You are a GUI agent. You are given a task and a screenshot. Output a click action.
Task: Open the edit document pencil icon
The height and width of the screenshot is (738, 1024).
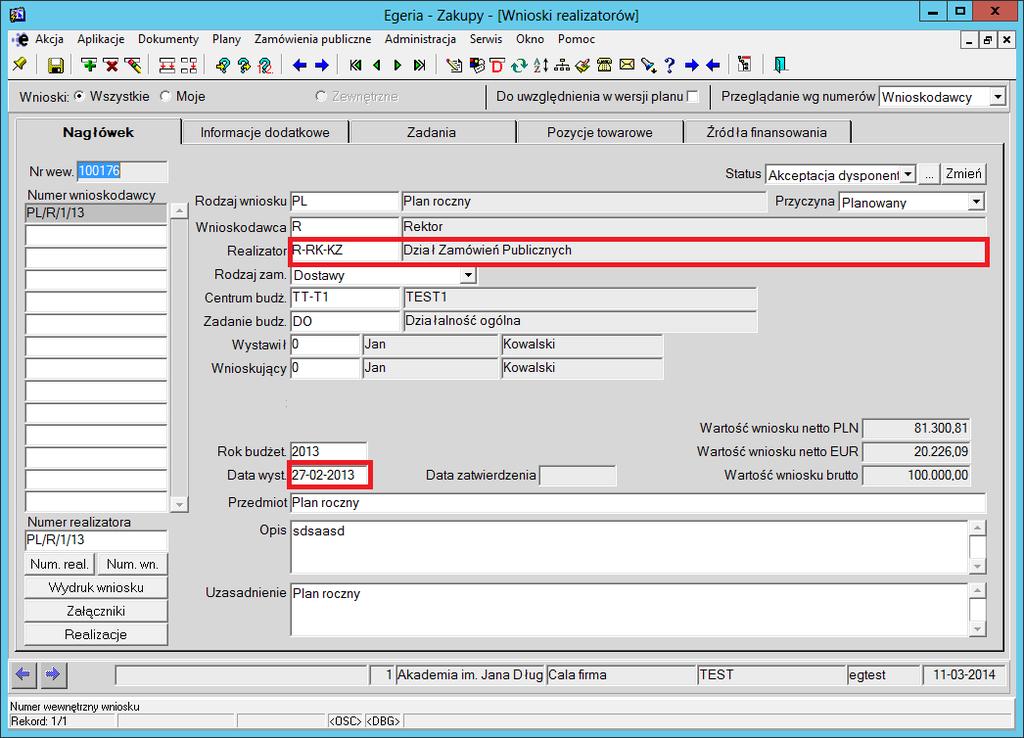(454, 65)
